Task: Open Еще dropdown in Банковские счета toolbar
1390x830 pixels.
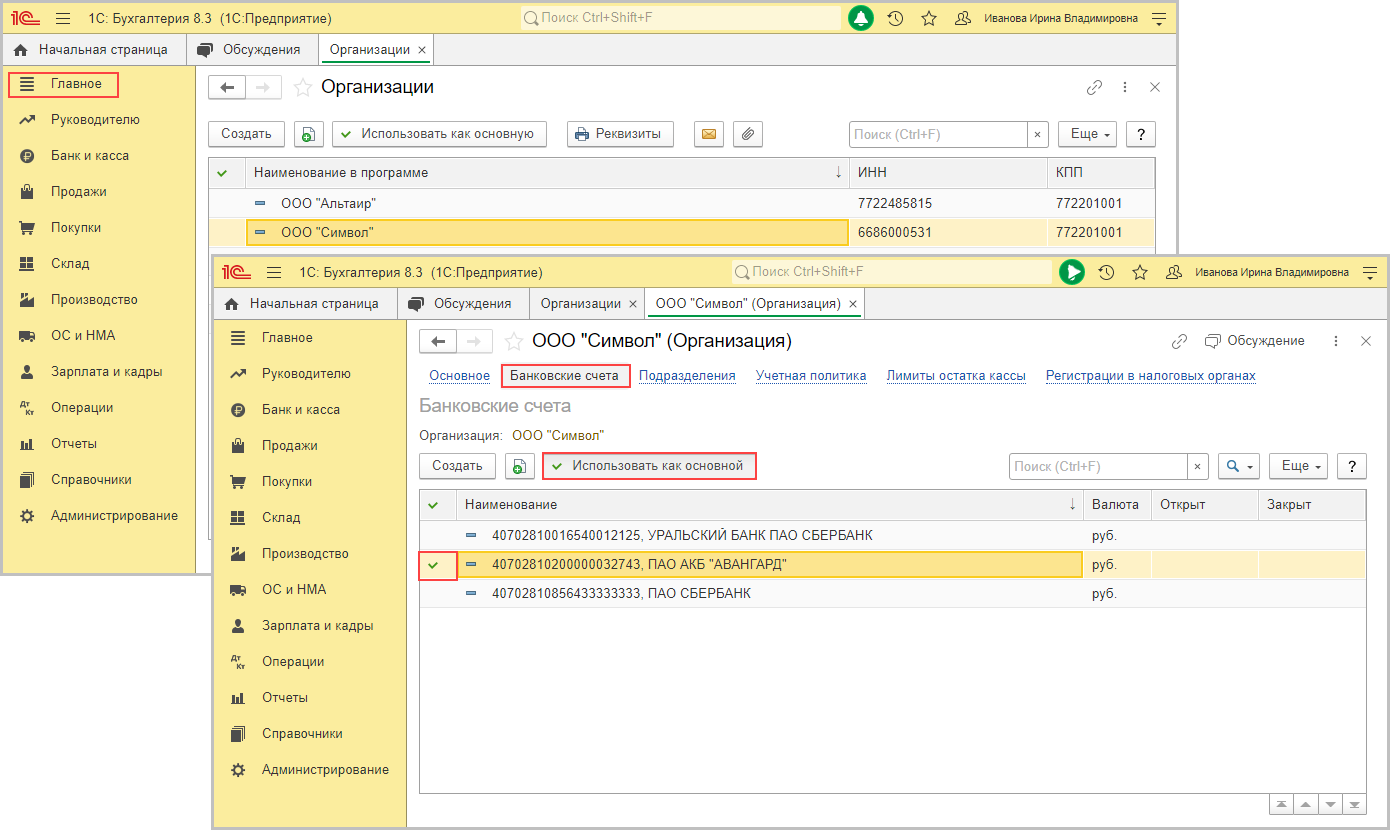Action: pyautogui.click(x=1299, y=466)
